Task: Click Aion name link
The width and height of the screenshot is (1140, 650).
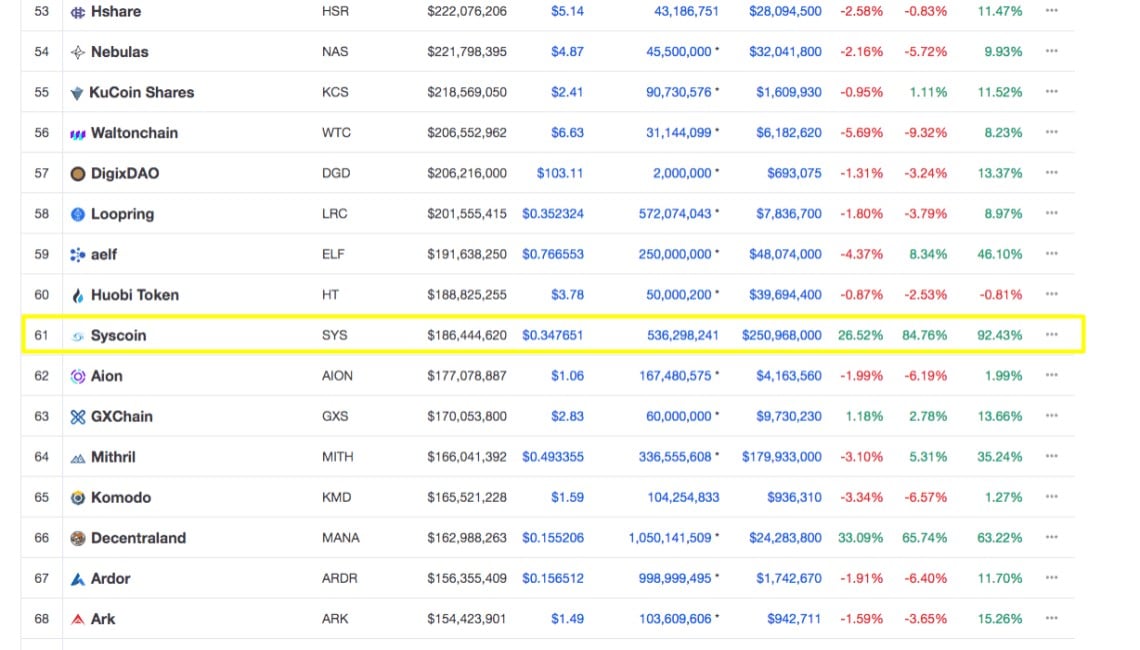Action: [x=106, y=376]
